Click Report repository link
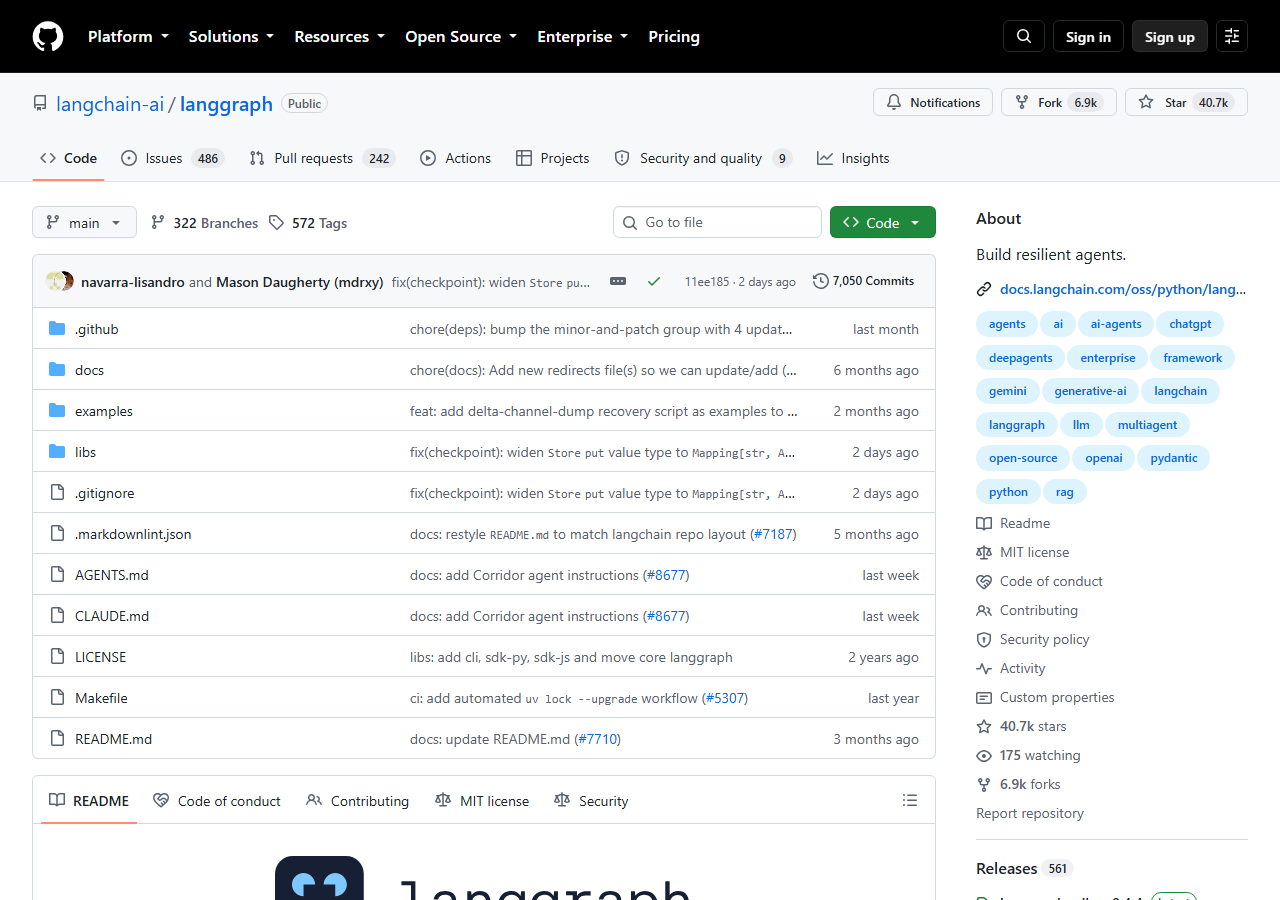 coord(1030,813)
